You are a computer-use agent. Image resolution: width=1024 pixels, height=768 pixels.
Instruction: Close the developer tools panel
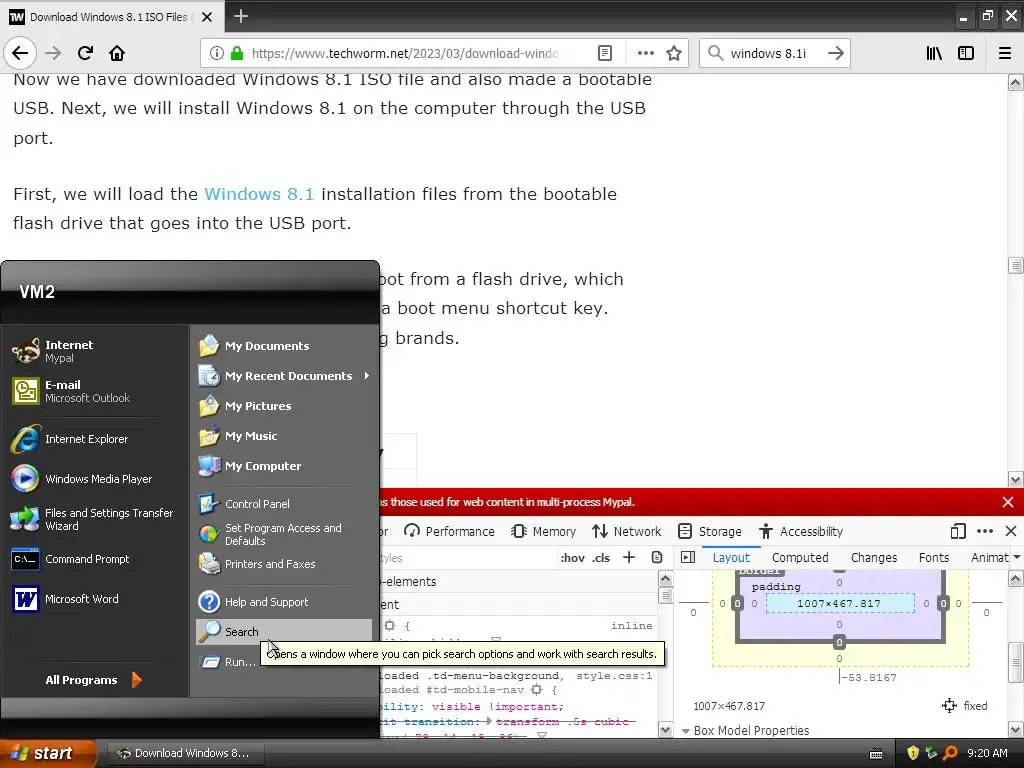[1011, 531]
